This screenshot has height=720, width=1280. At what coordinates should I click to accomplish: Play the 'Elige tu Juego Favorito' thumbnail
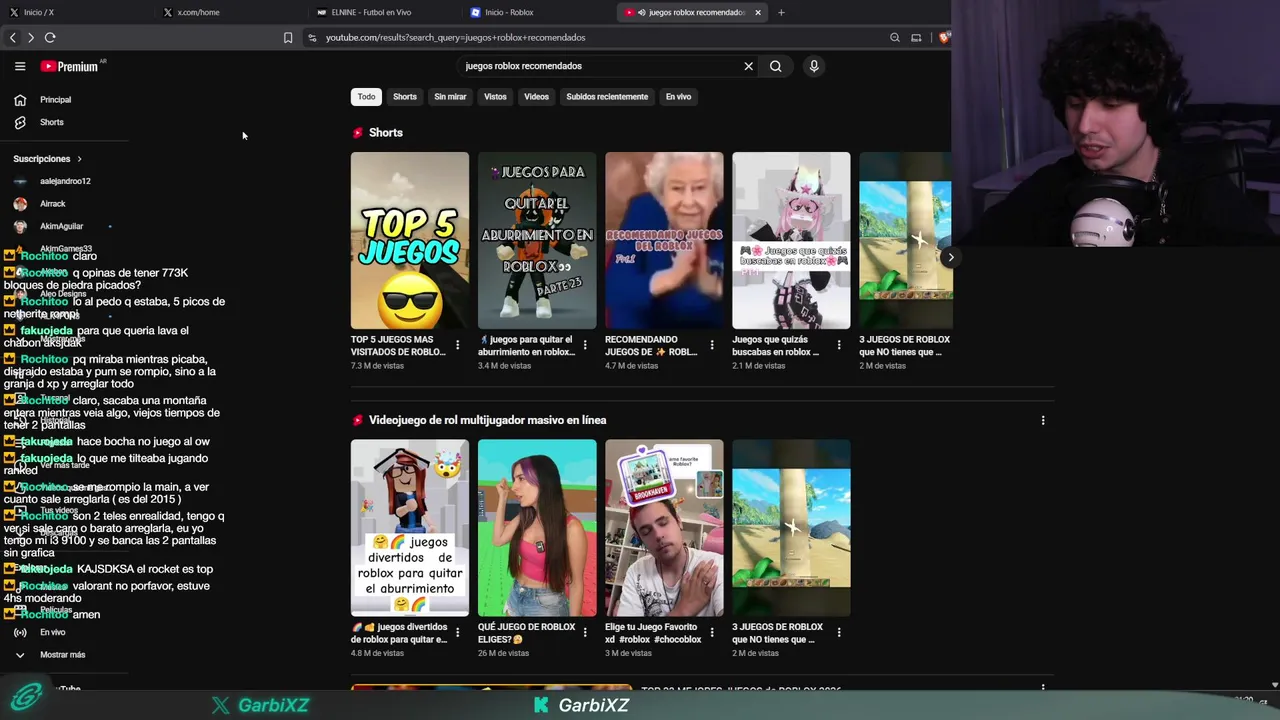pyautogui.click(x=664, y=528)
